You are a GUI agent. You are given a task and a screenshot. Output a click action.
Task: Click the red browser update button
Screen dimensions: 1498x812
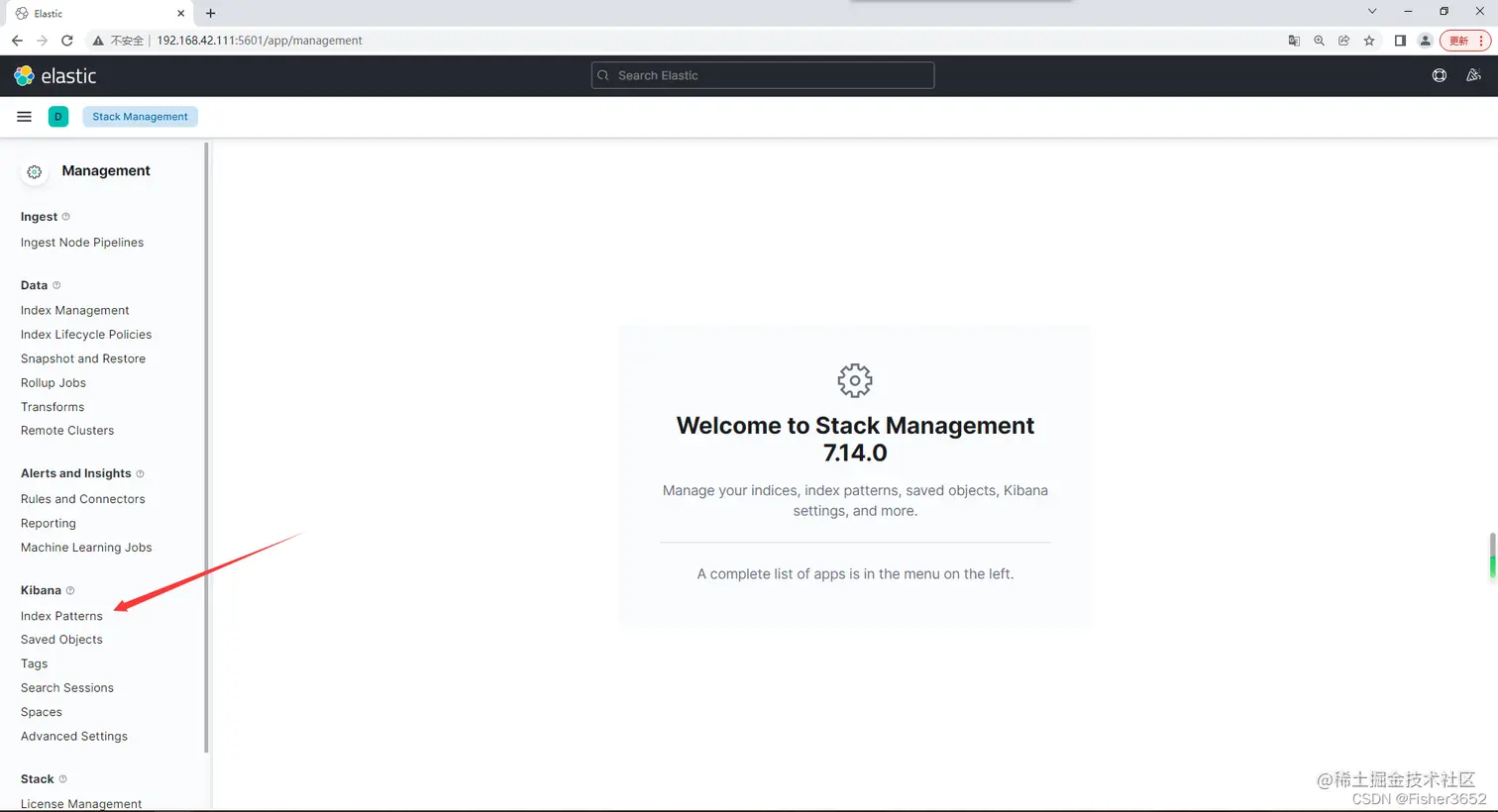(x=1465, y=41)
